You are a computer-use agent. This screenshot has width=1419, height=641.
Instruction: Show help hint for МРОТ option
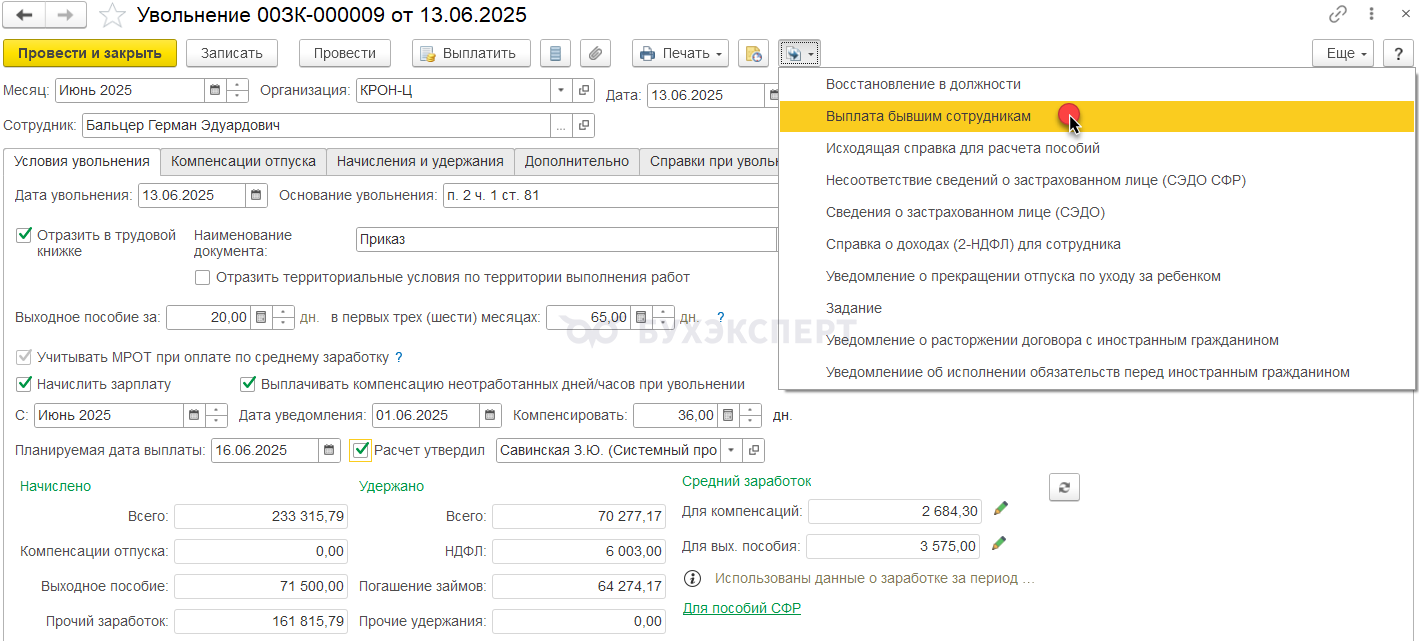click(x=399, y=357)
